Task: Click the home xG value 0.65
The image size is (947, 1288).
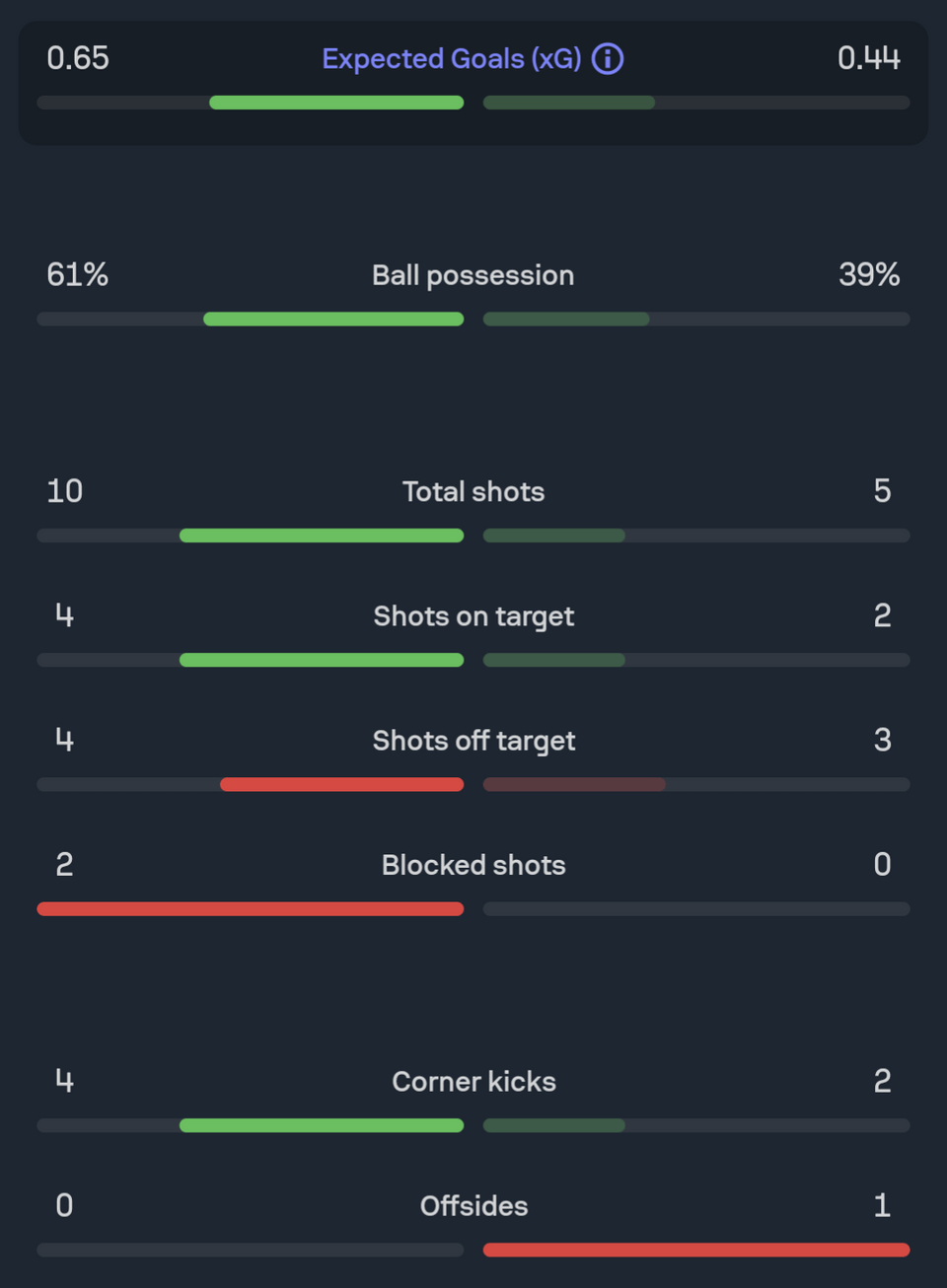Action: pyautogui.click(x=78, y=58)
